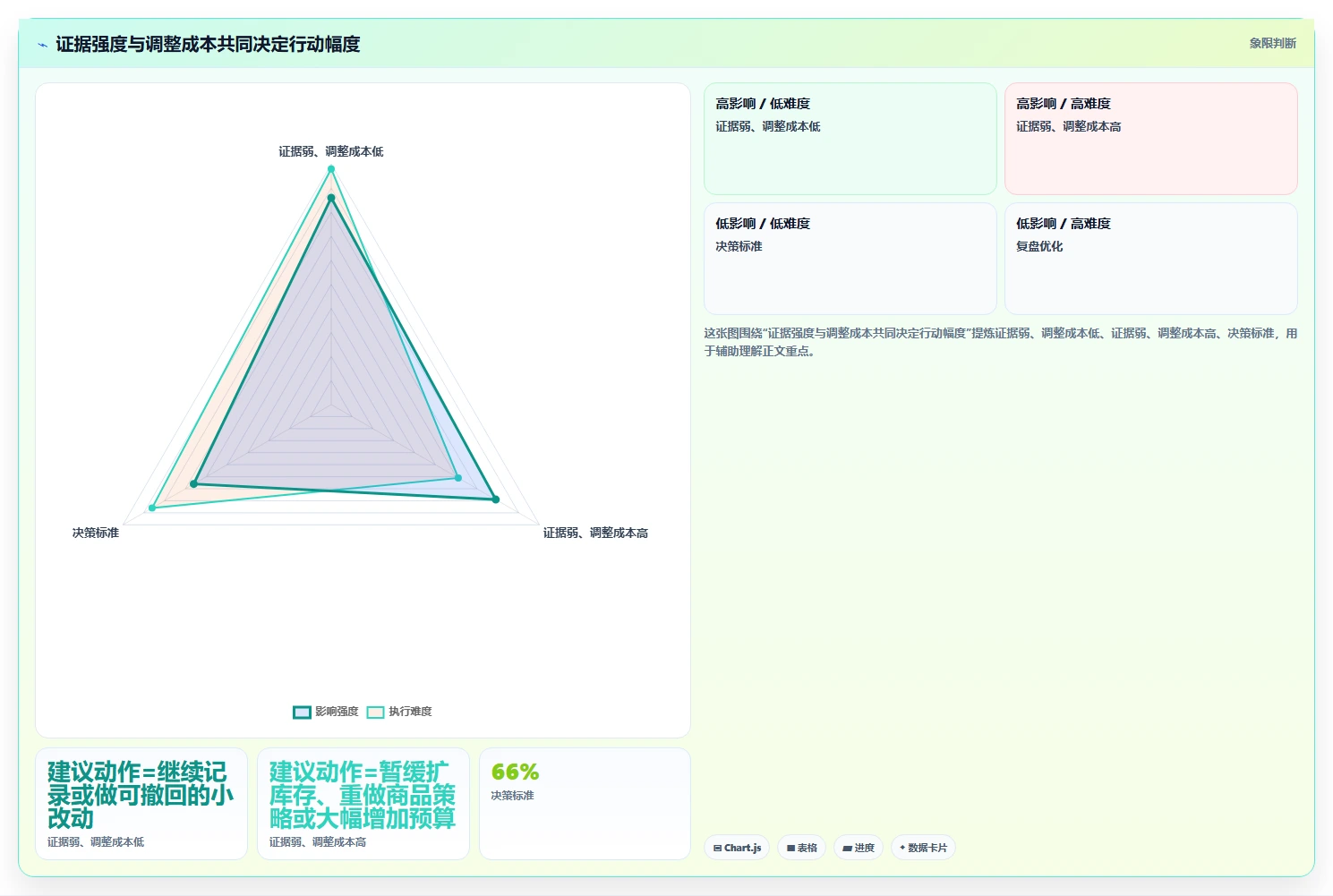Click radar axis label 决策标准
The width and height of the screenshot is (1333, 896).
(96, 533)
